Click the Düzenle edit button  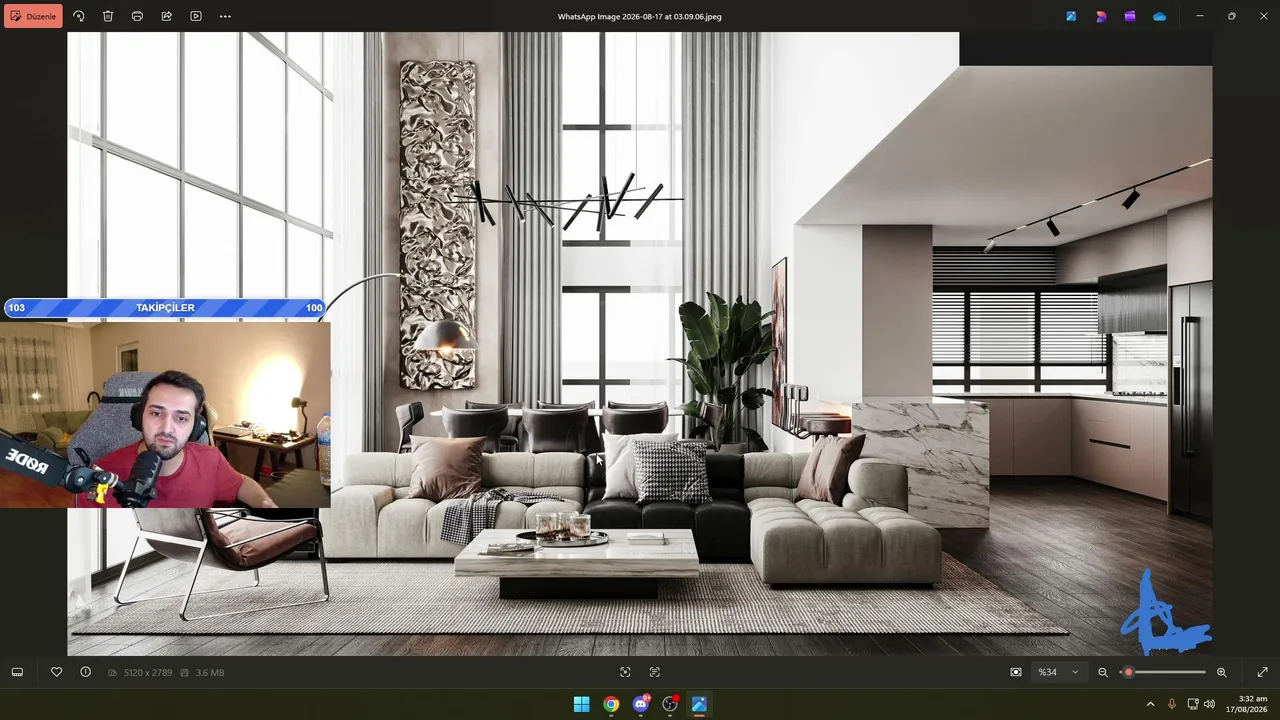(33, 16)
